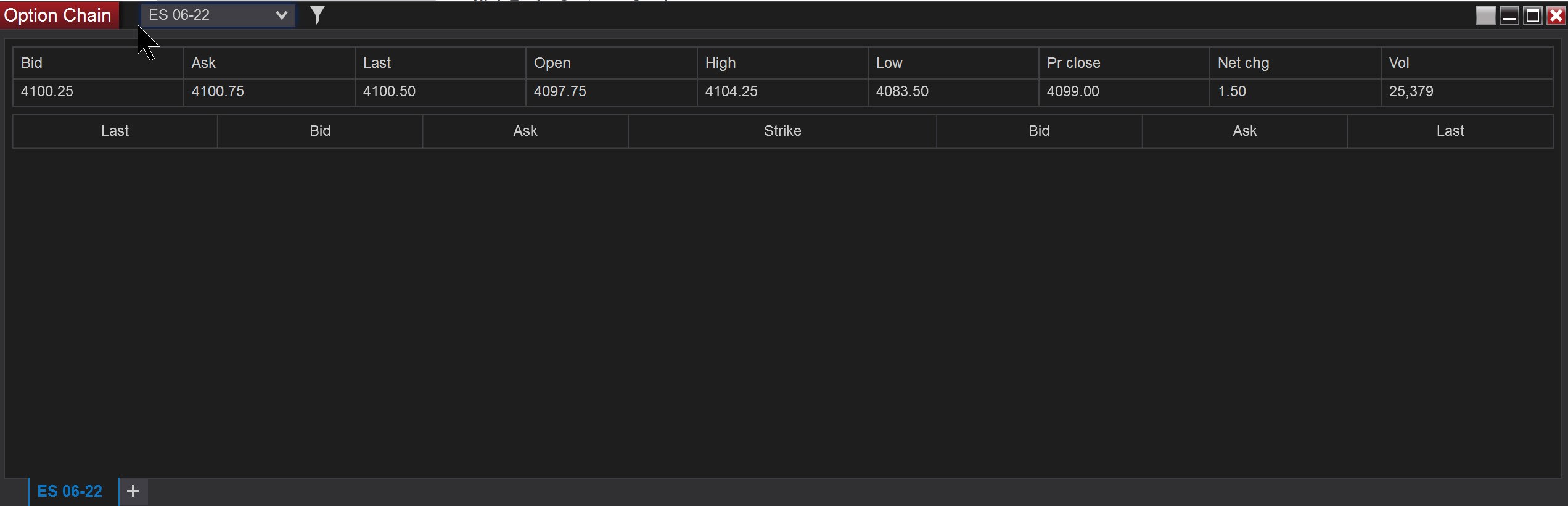Click the Vol column header
This screenshot has height=506, width=1568.
tap(1467, 63)
